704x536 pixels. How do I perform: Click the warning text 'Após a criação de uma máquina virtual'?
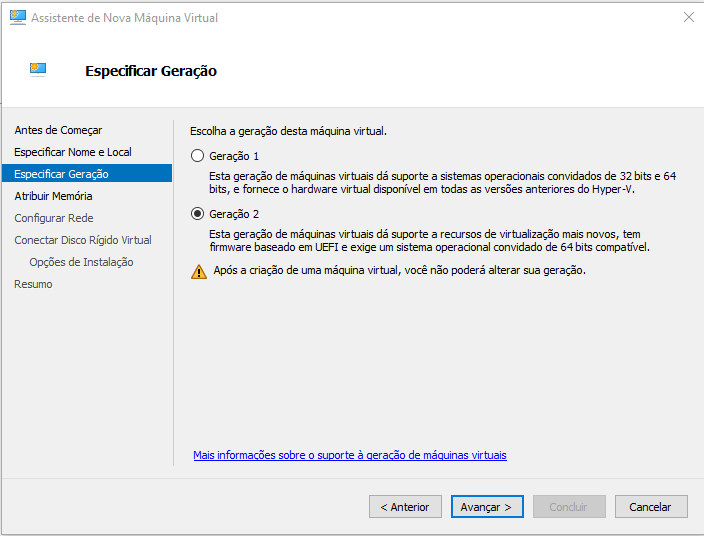[x=400, y=270]
